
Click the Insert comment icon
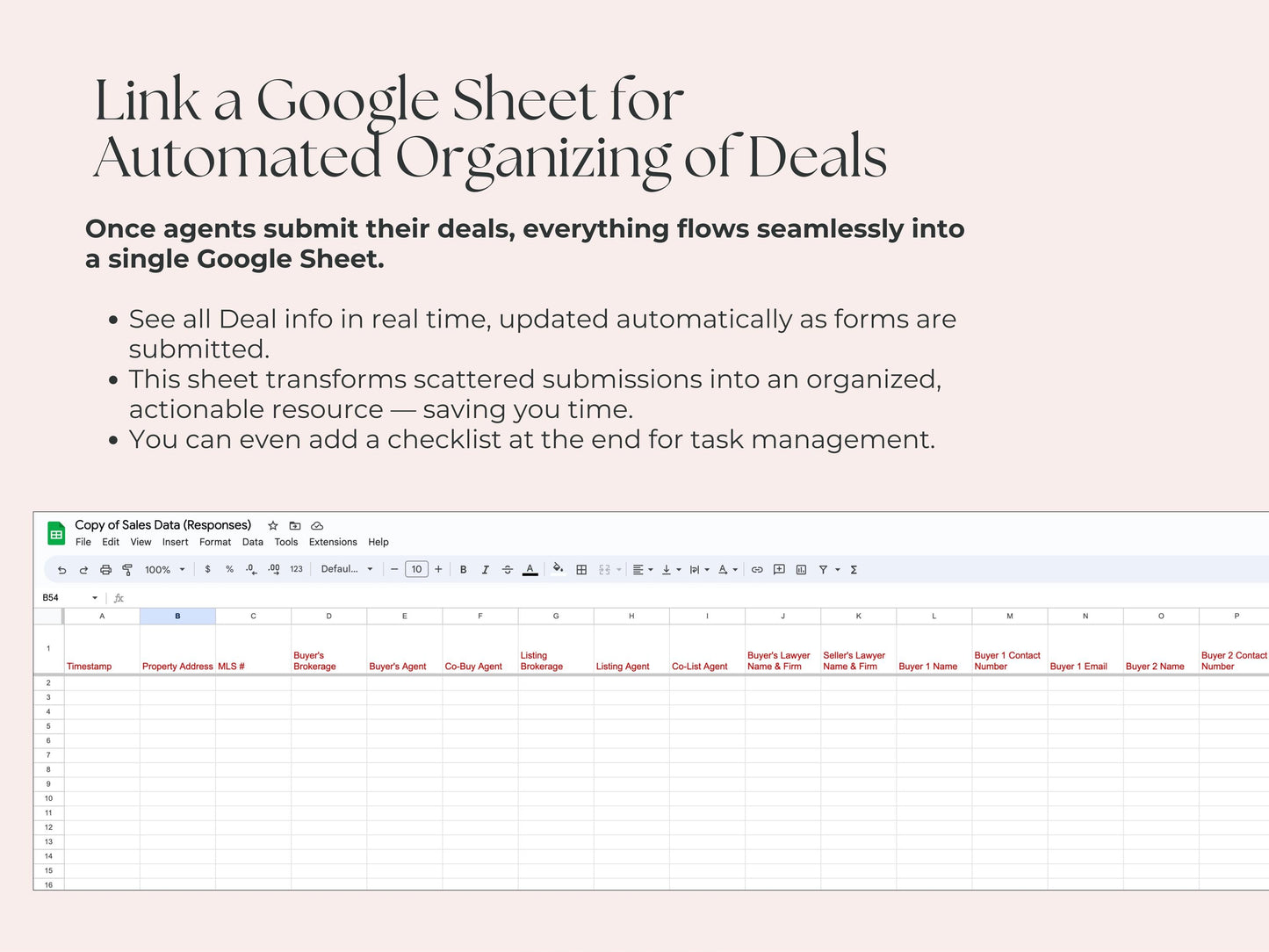click(779, 570)
